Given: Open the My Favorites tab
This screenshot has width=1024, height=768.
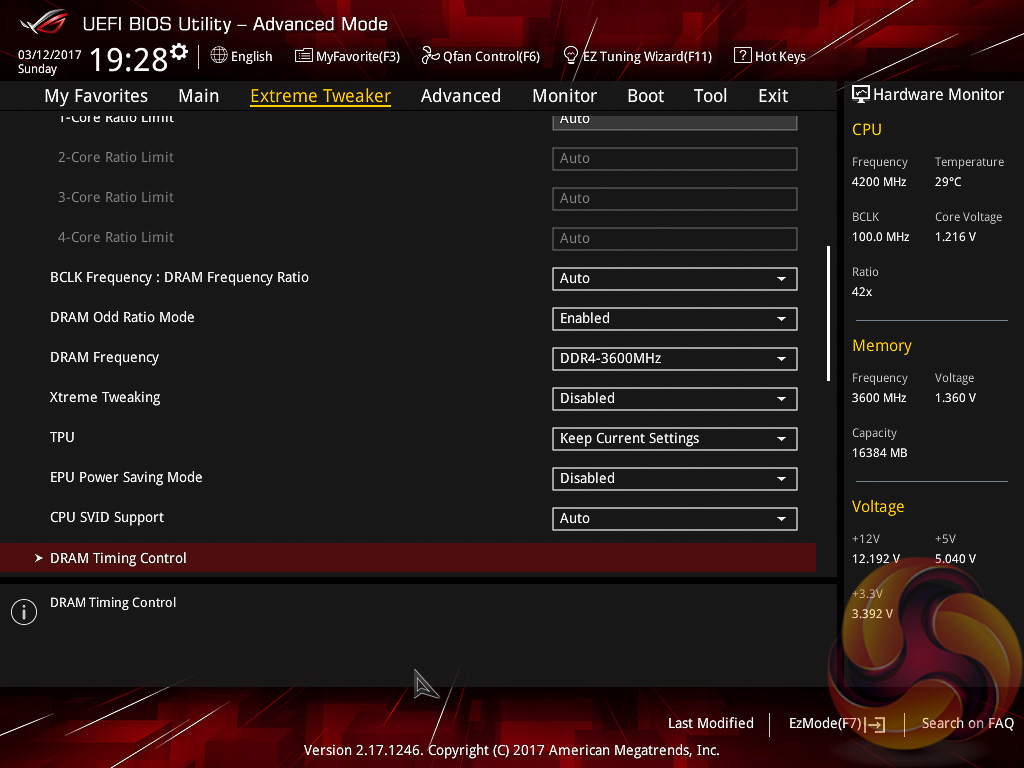Looking at the screenshot, I should tap(96, 95).
